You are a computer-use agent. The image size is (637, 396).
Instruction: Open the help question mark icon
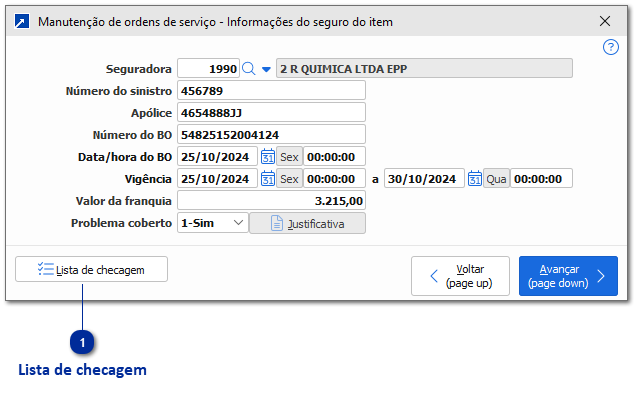611,47
